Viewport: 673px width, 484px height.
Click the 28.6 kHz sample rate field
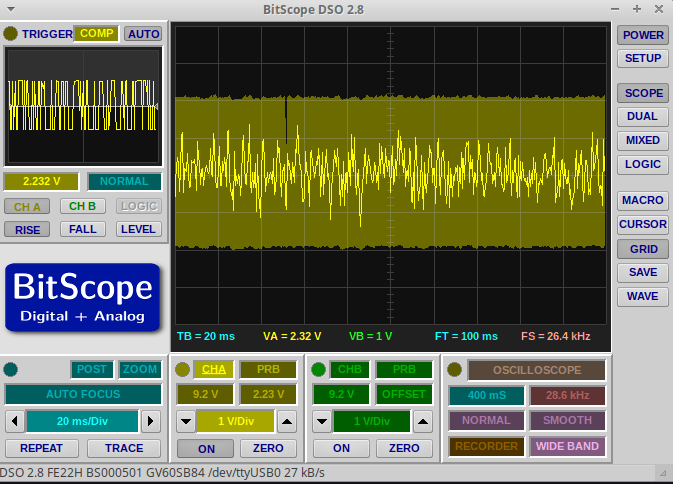tap(567, 396)
